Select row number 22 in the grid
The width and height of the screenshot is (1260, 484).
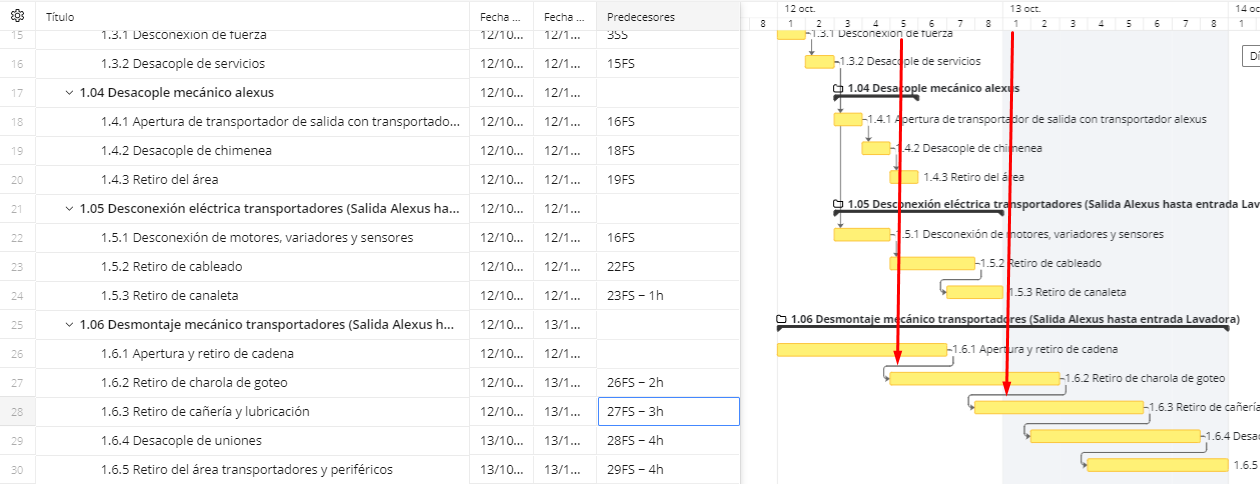coord(16,238)
